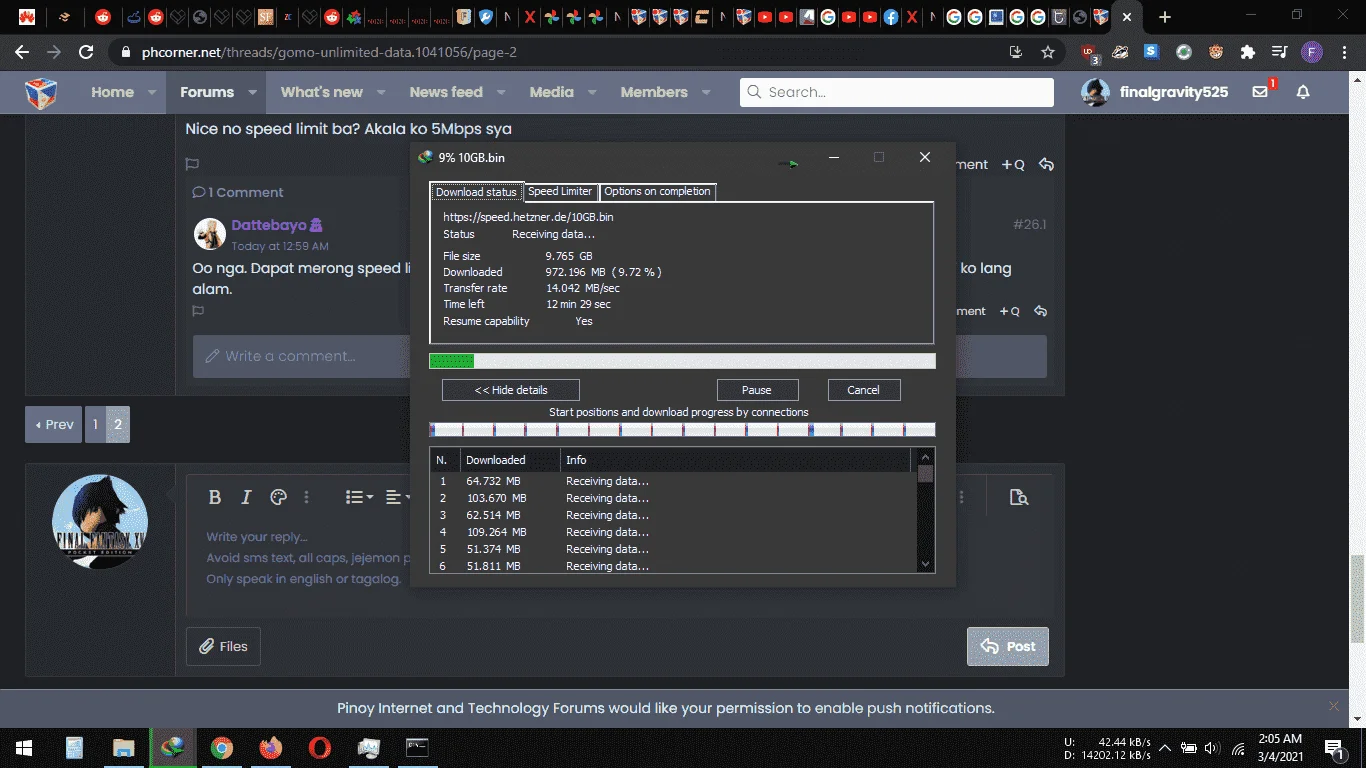This screenshot has height=768, width=1366.
Task: Expand the Media dropdown arrow
Action: click(x=592, y=92)
